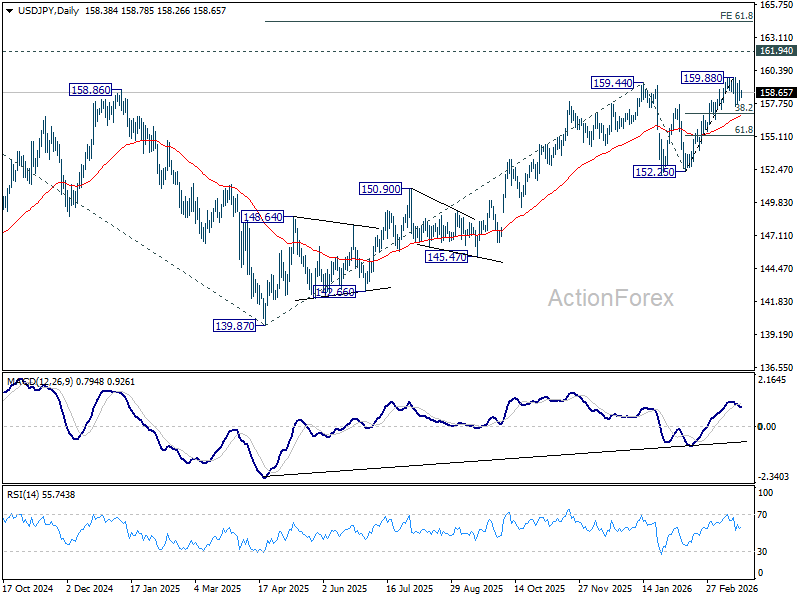This screenshot has width=800, height=600.
Task: Select the 142.660 price label
Action: click(334, 292)
